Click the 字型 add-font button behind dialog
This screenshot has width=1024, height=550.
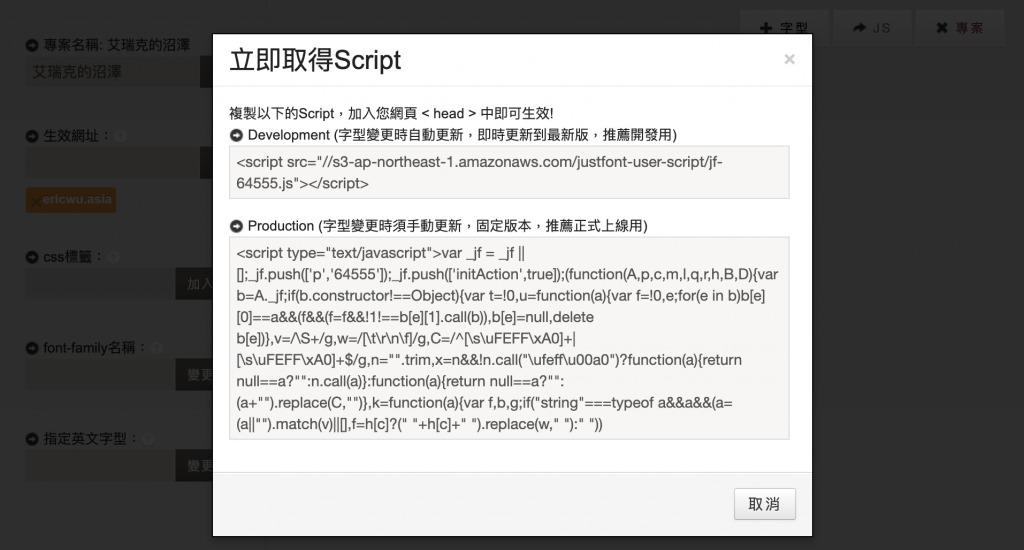click(784, 28)
